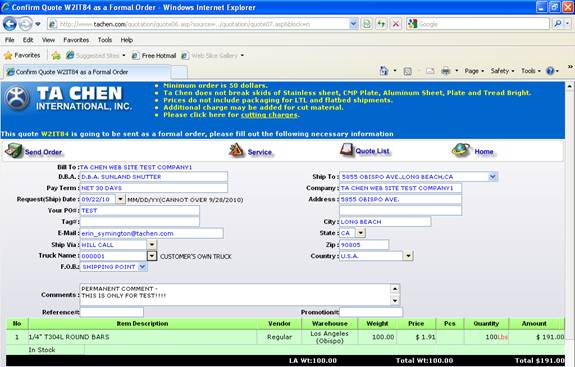Click the Ta Chen logo emblem
This screenshot has height=367, width=575.
(x=17, y=99)
